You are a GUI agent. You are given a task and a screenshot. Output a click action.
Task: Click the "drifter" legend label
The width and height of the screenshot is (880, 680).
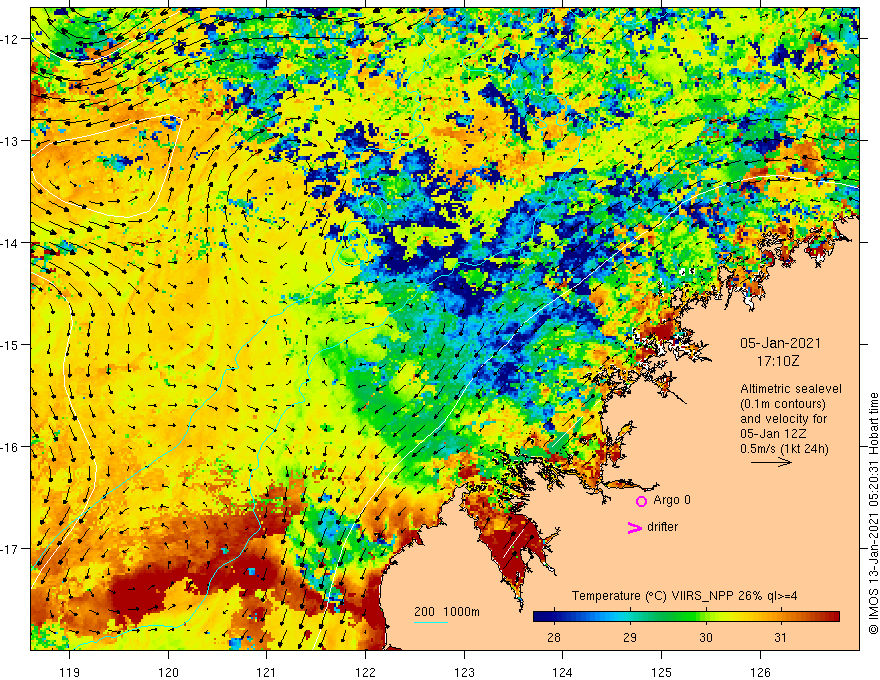click(x=662, y=527)
